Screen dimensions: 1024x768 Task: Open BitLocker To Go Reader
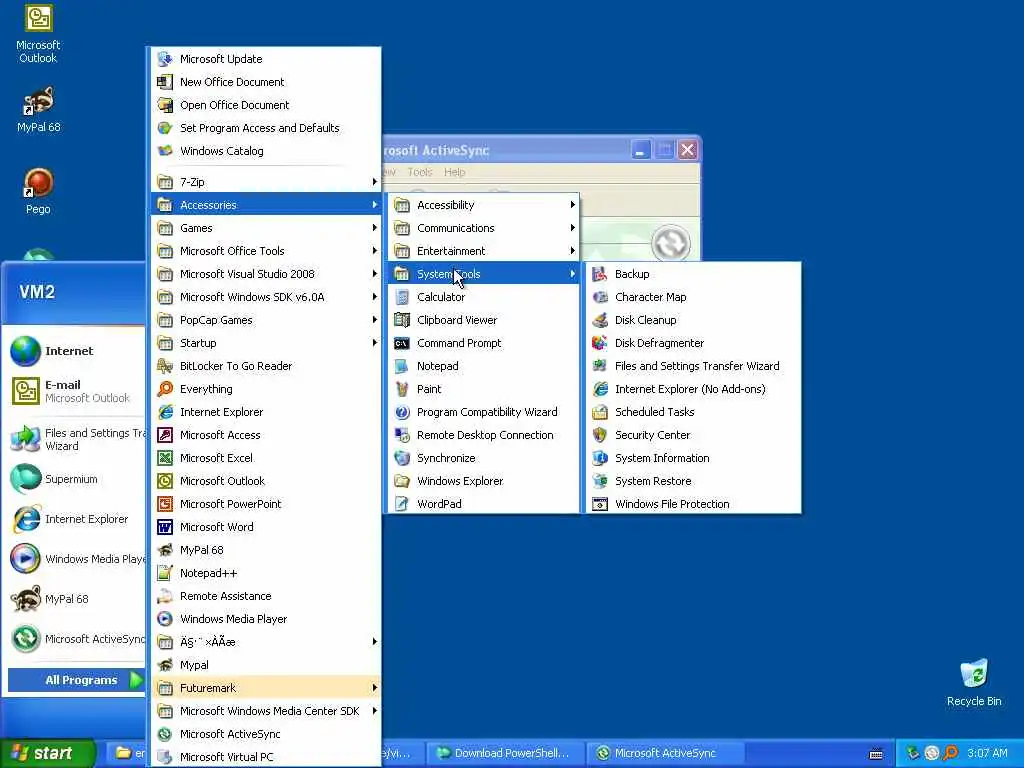(266, 366)
